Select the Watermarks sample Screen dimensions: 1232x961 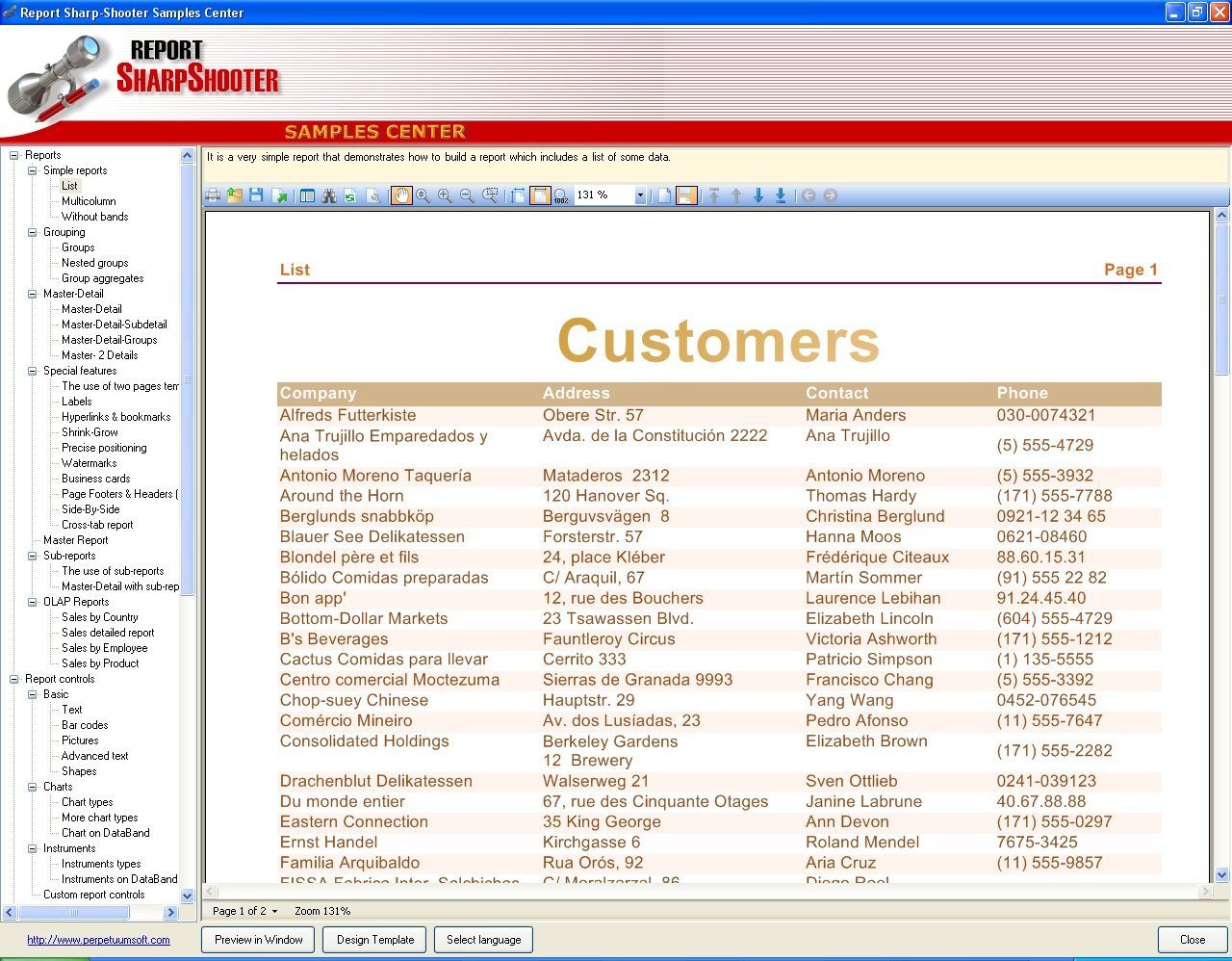(89, 463)
